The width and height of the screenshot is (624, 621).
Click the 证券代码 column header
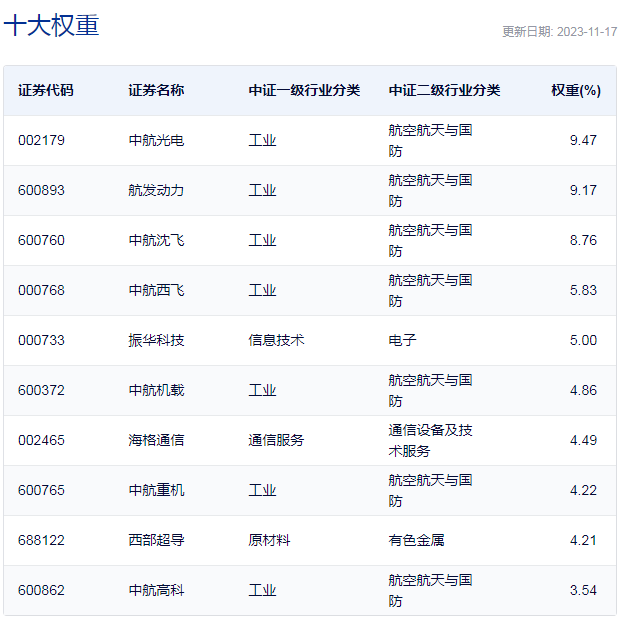pyautogui.click(x=46, y=90)
